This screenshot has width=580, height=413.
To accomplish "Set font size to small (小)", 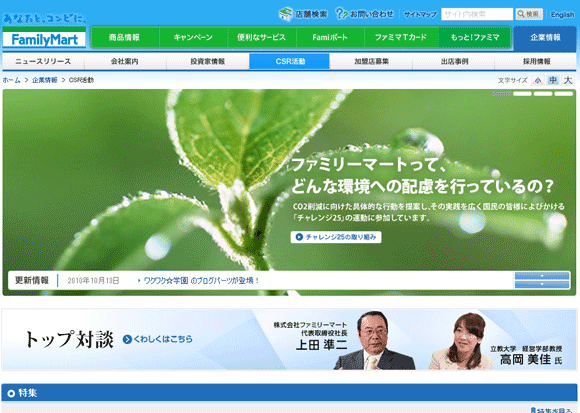I will pyautogui.click(x=538, y=80).
